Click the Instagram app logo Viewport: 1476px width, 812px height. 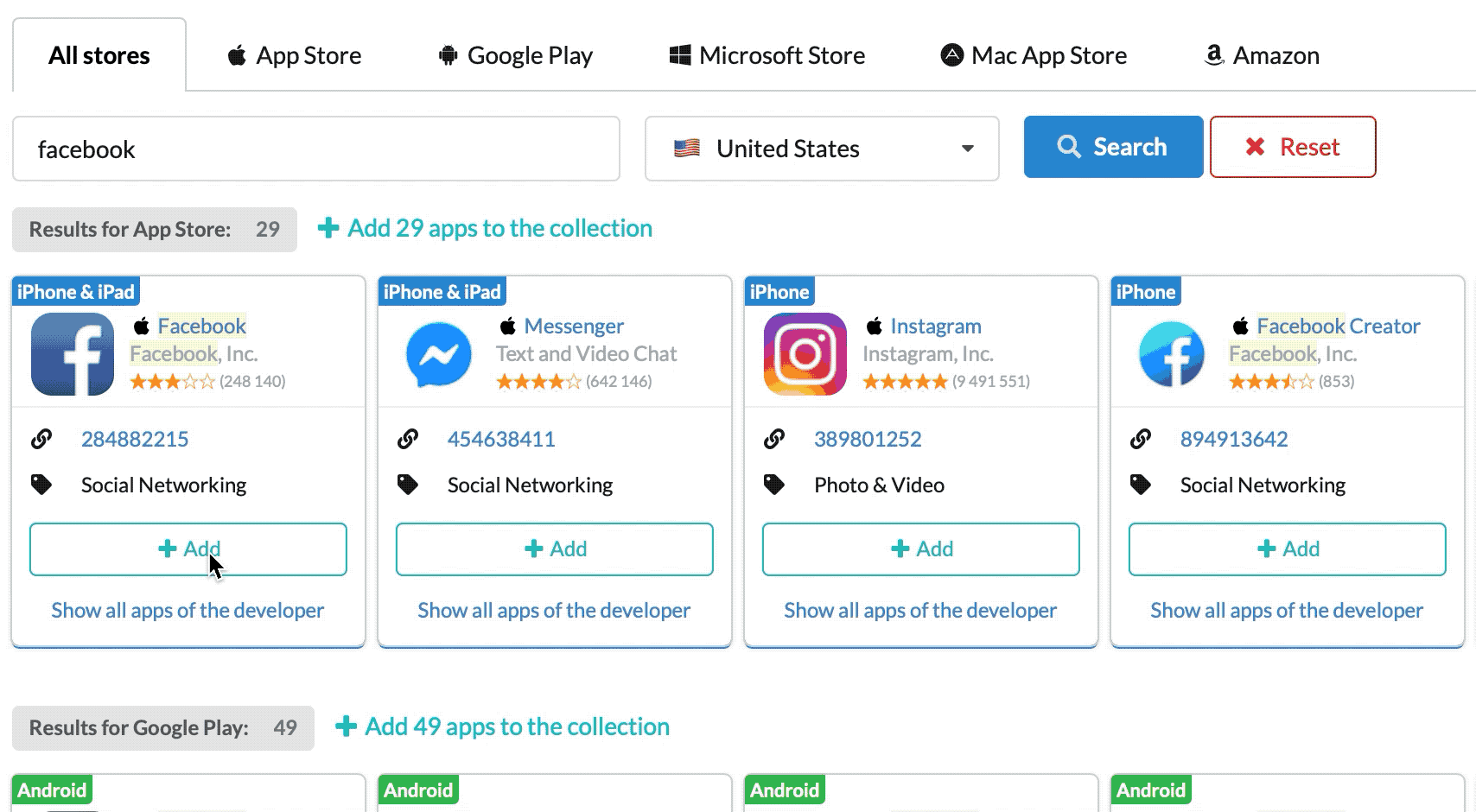point(805,354)
